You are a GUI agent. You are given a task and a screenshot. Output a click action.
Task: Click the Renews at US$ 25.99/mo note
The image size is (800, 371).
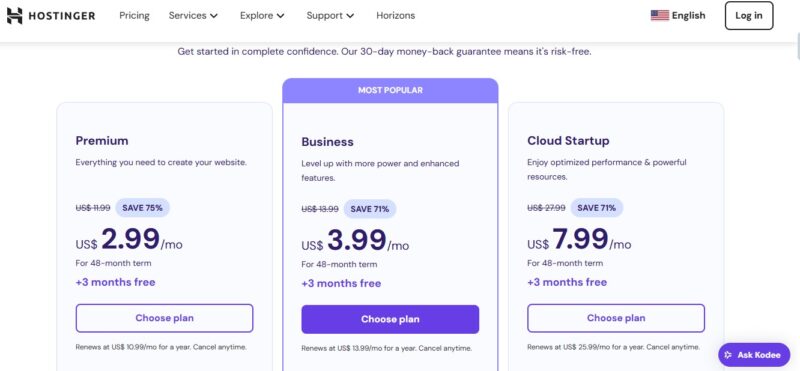tap(613, 347)
